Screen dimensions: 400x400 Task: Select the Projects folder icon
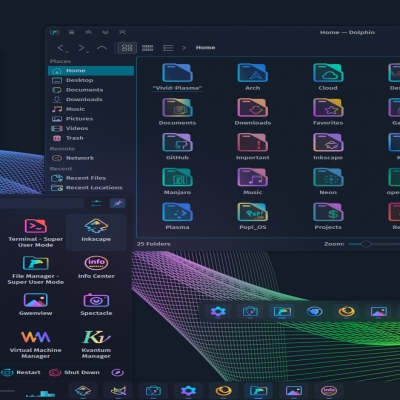[328, 212]
